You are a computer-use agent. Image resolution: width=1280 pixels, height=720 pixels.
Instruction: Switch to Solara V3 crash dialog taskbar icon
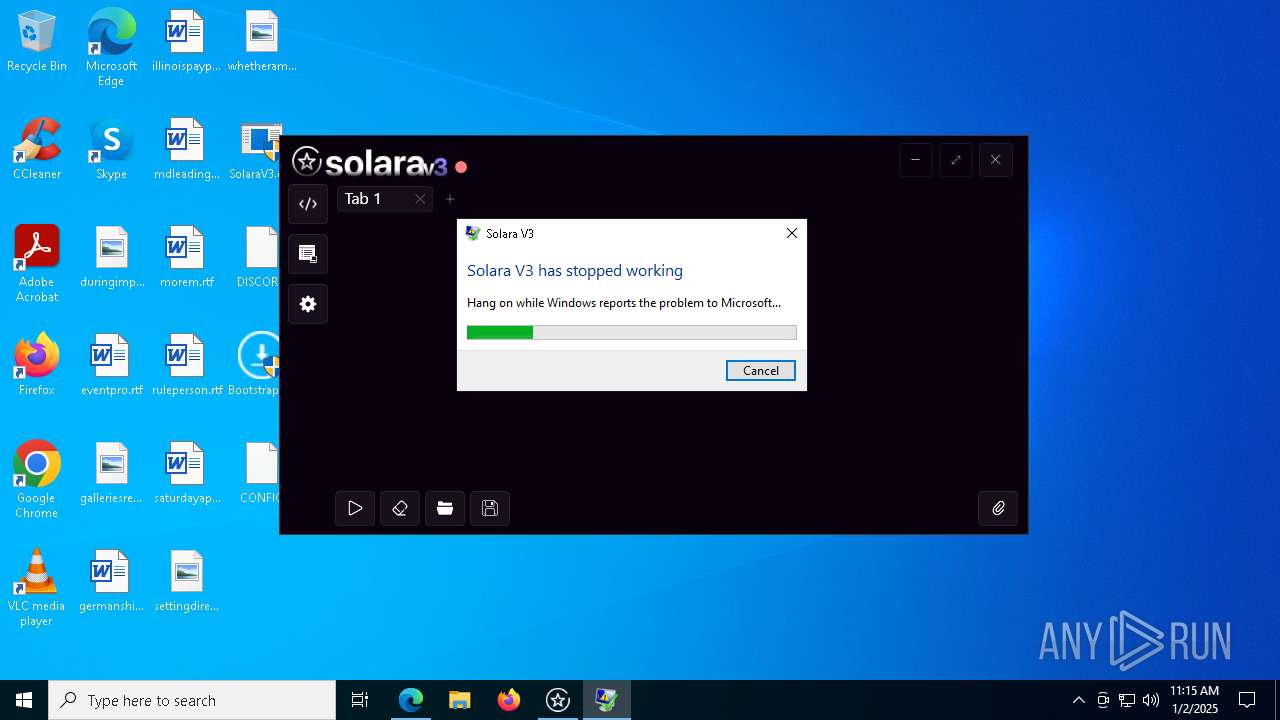click(606, 700)
